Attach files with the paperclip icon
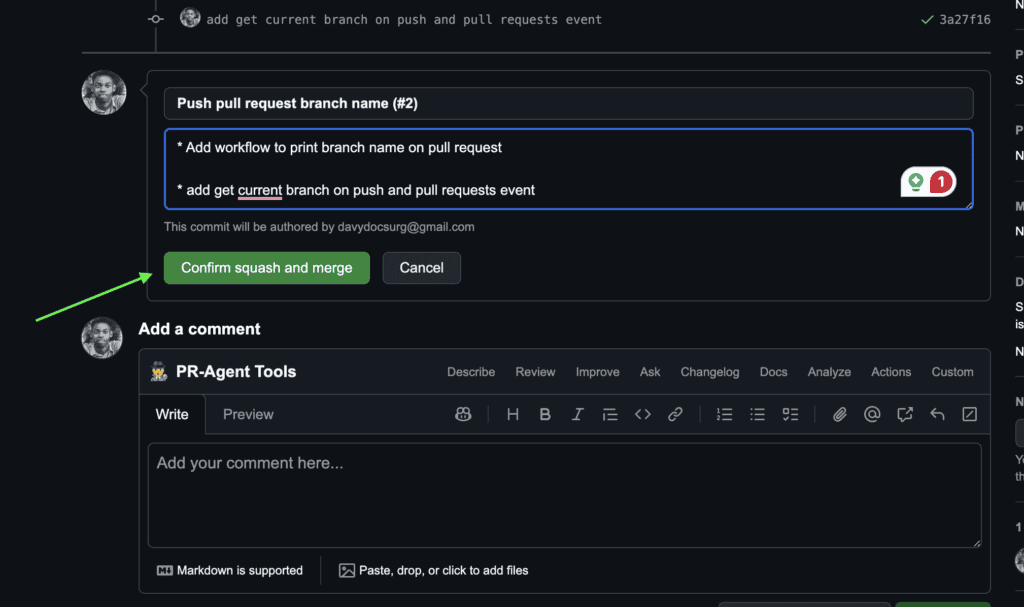This screenshot has width=1024, height=607. coord(839,414)
